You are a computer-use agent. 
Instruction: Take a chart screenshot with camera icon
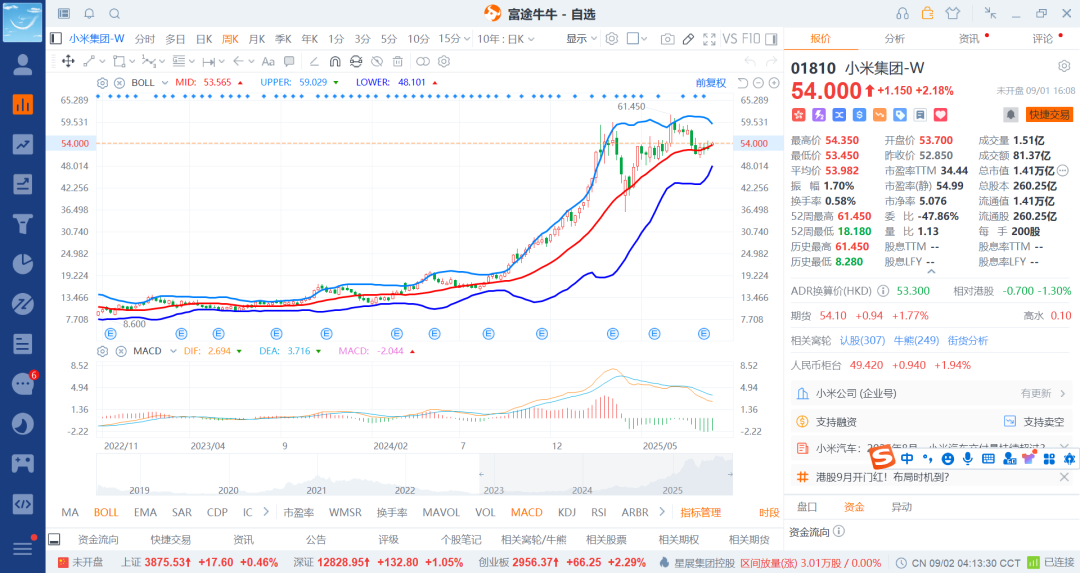667,39
